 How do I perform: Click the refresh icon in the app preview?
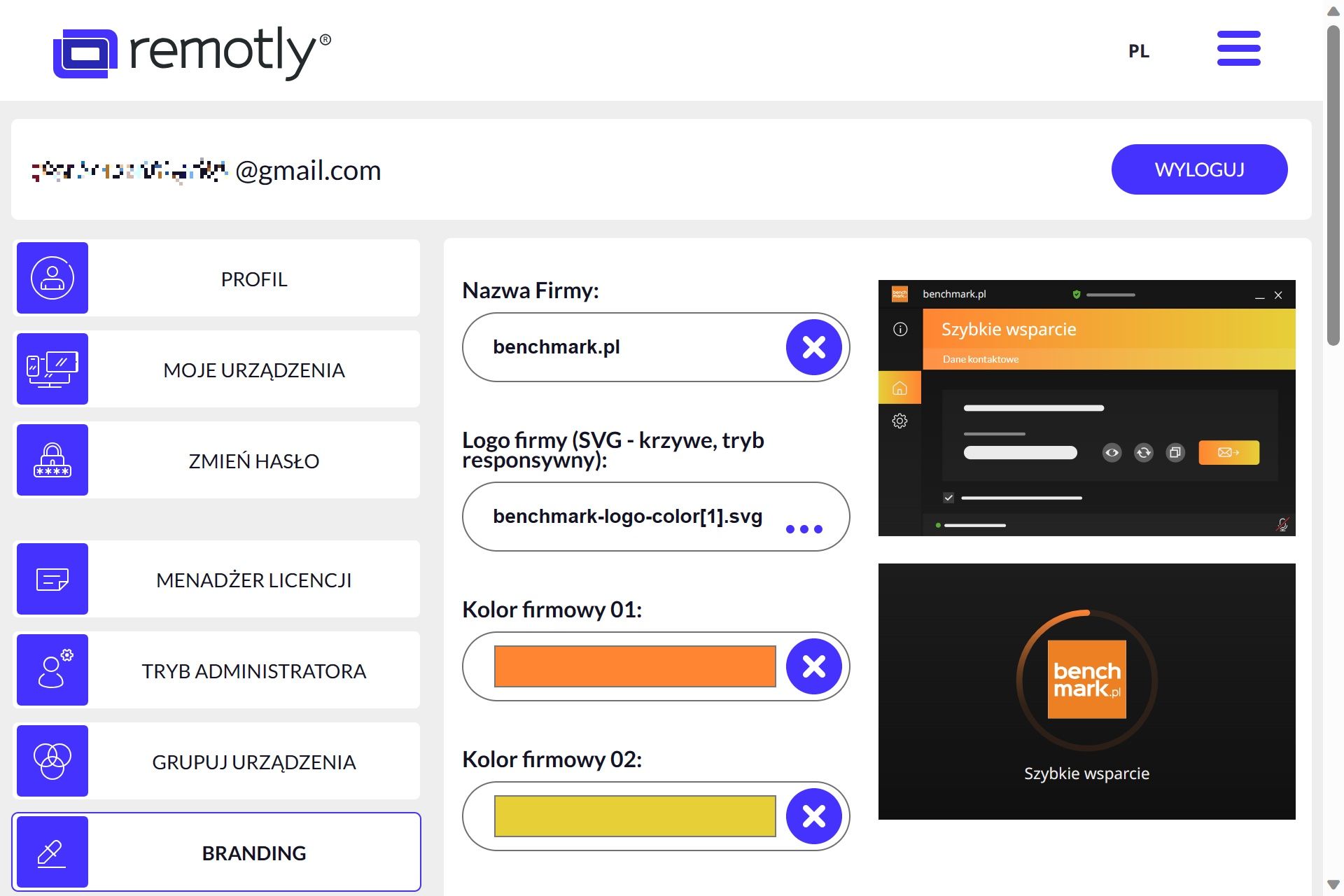point(1144,453)
